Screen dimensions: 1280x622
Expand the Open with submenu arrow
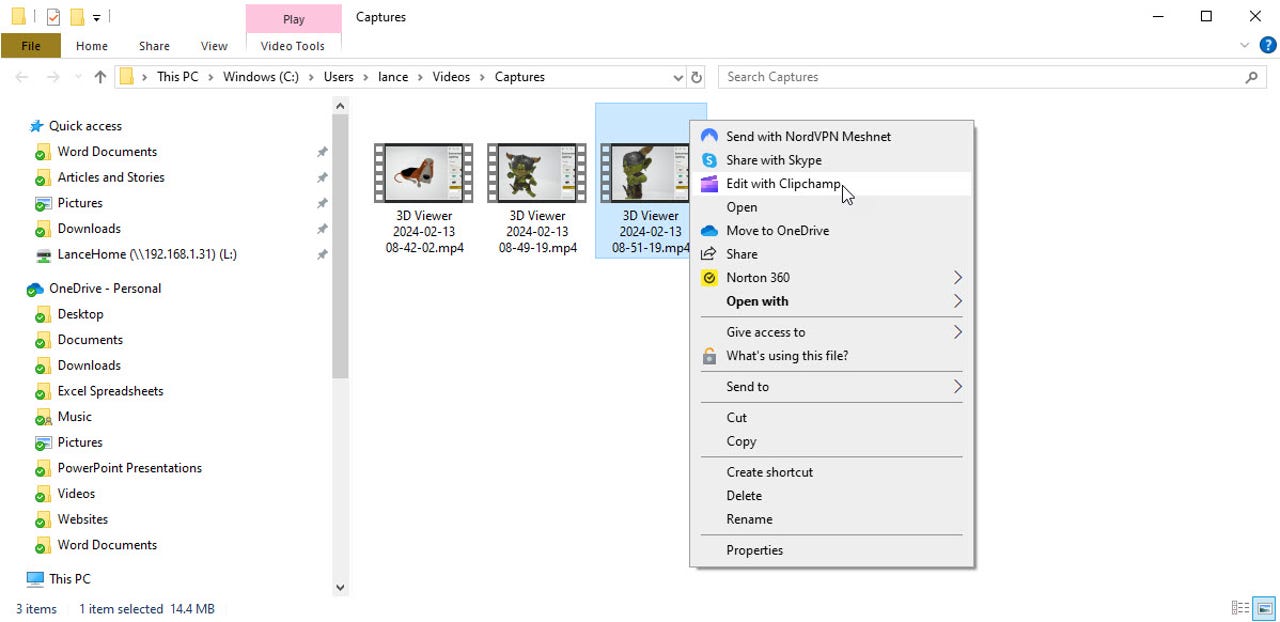[957, 301]
